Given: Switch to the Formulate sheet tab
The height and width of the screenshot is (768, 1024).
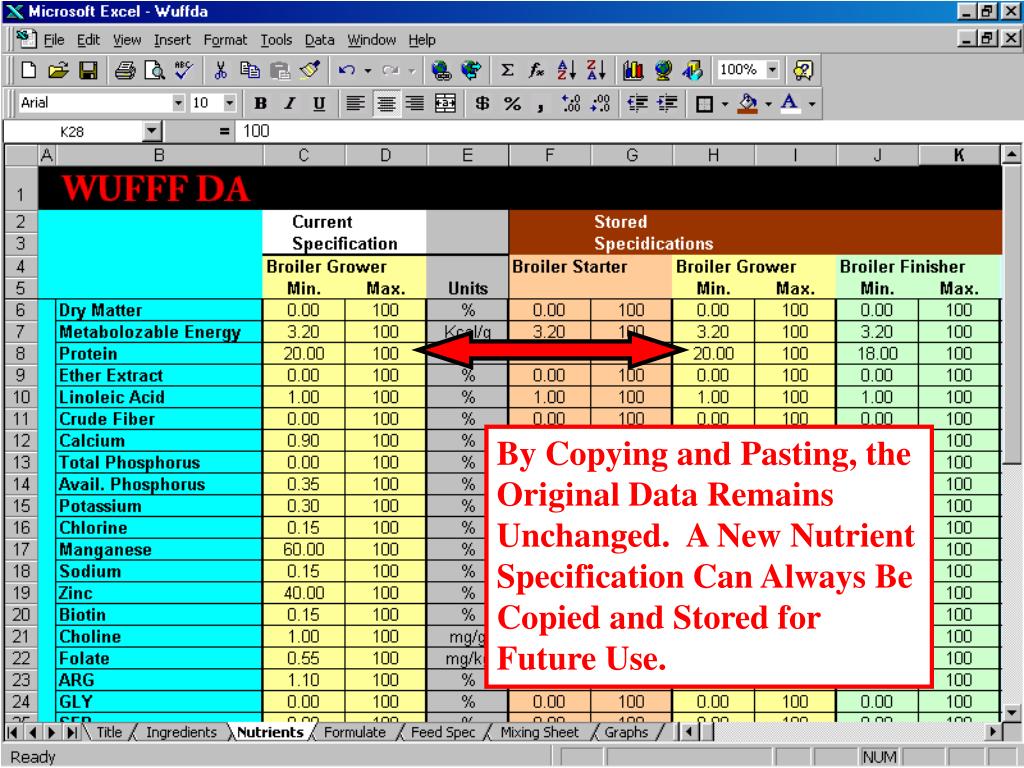Looking at the screenshot, I should pos(355,732).
